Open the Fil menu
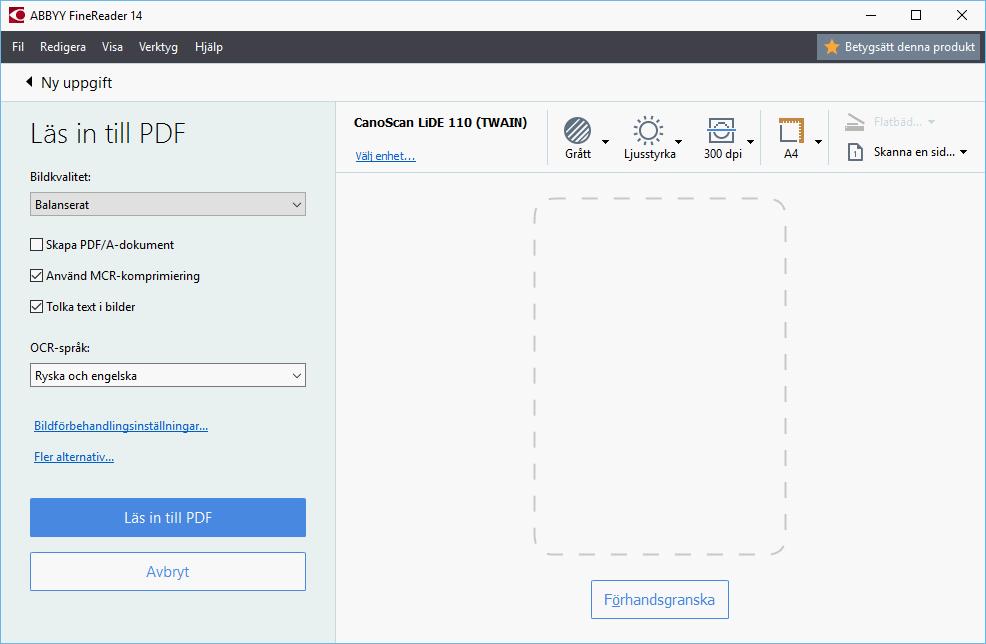986x644 pixels. pyautogui.click(x=18, y=47)
